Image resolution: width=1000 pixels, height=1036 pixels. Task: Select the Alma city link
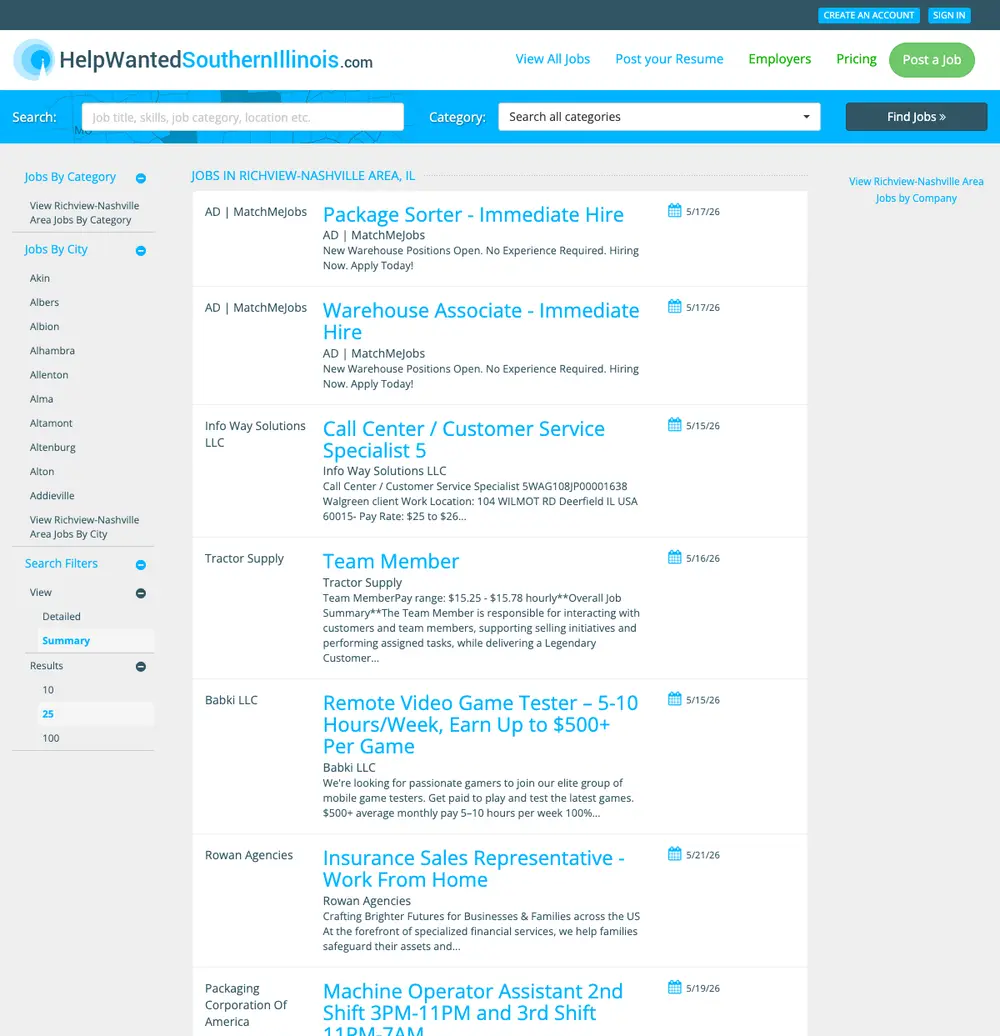click(41, 399)
